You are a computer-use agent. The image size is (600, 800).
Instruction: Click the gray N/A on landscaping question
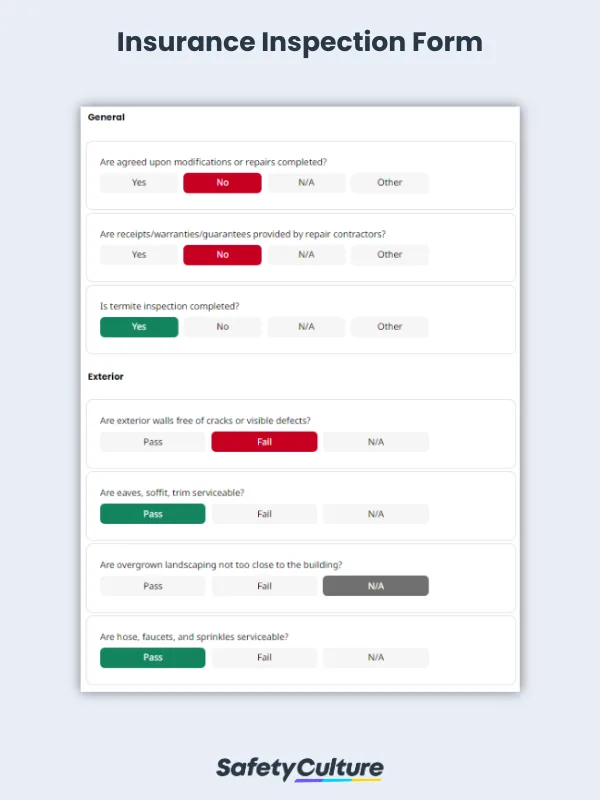(375, 585)
